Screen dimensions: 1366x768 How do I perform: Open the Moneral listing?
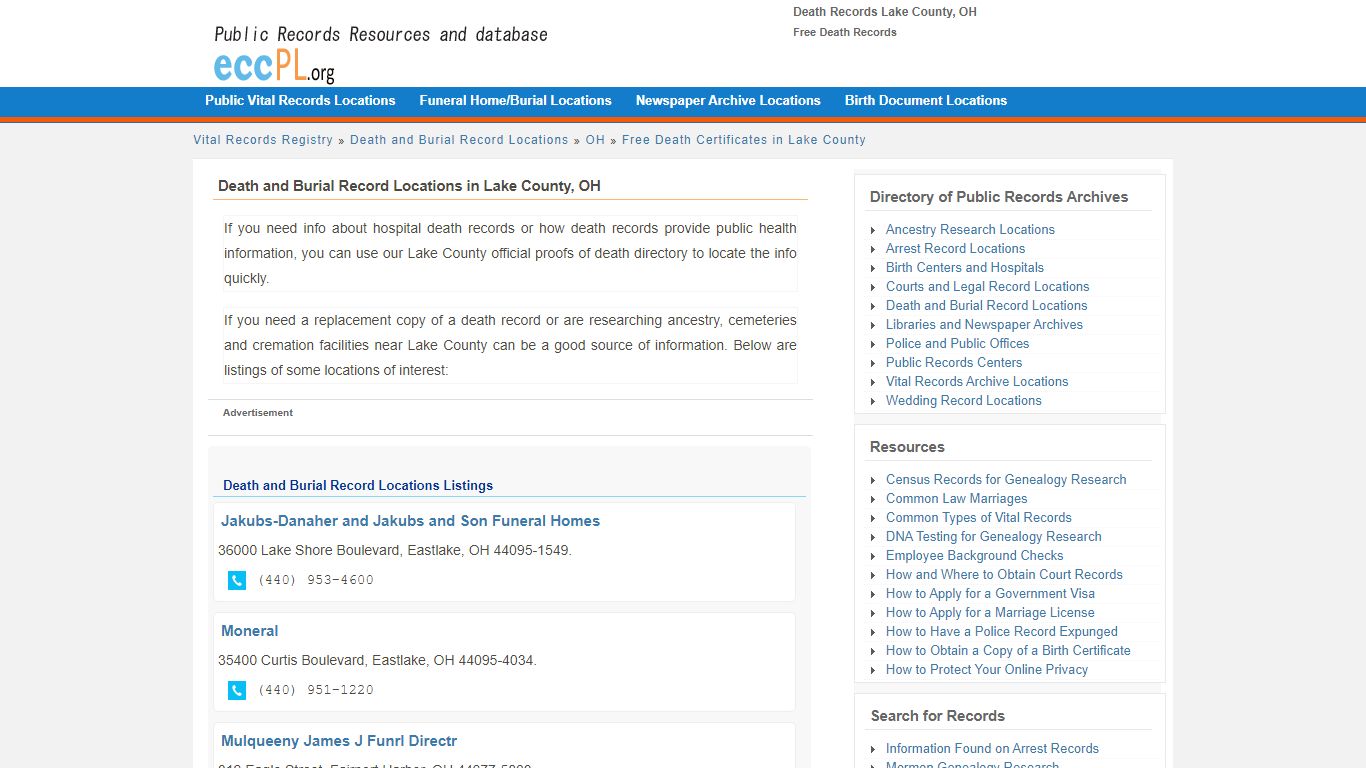click(249, 631)
